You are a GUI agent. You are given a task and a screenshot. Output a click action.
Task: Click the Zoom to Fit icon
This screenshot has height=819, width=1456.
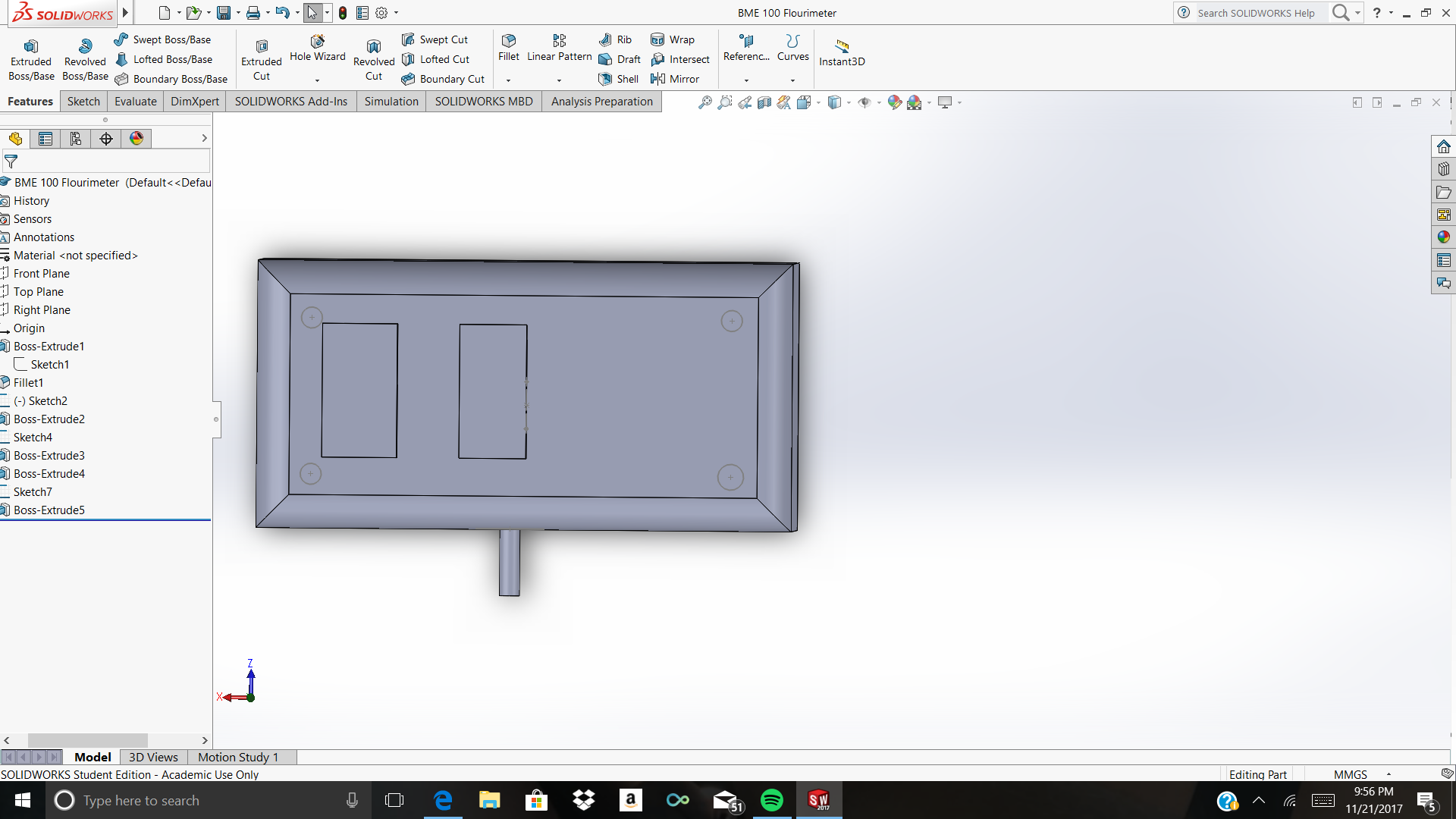pos(705,102)
